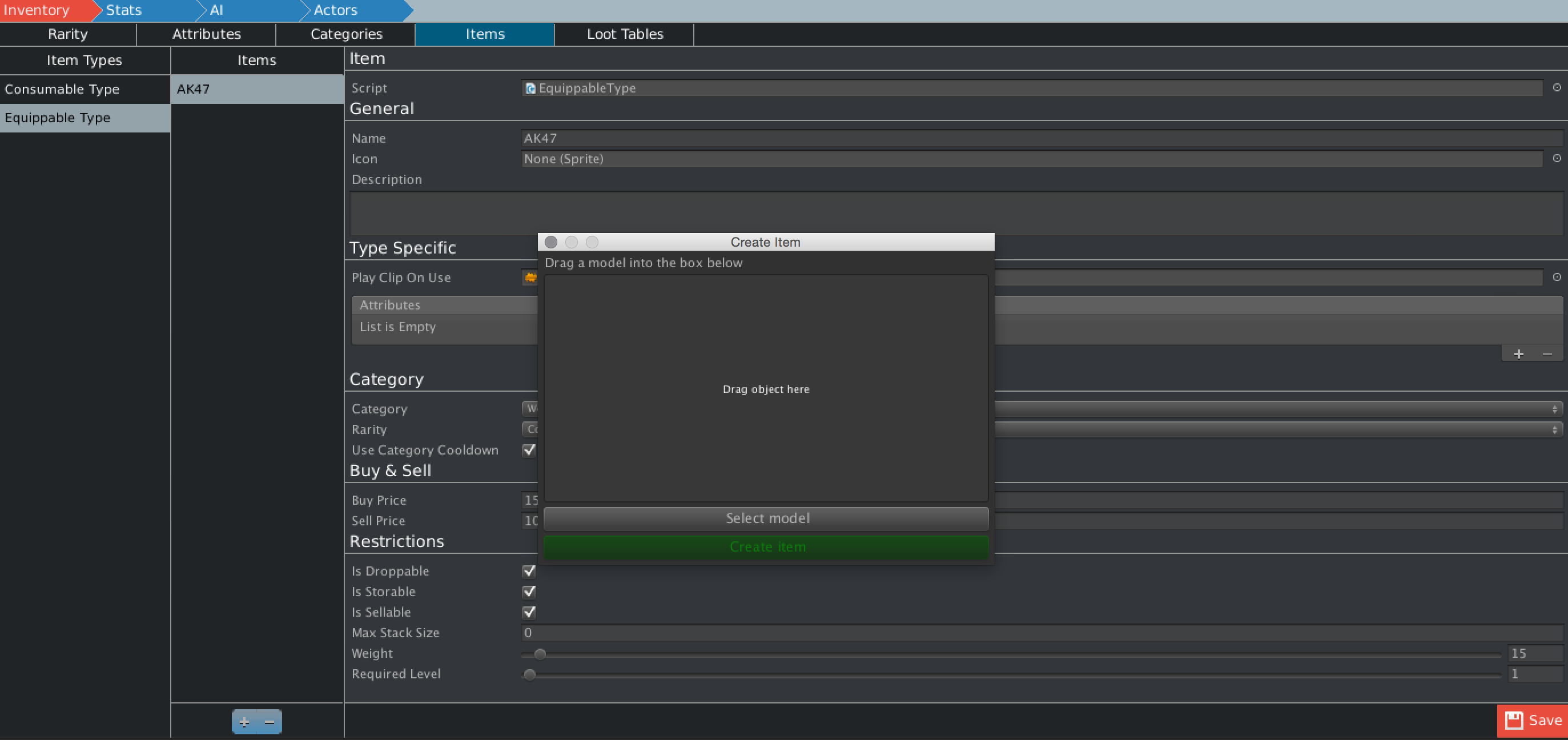Open the Icon sprite picker circle

click(1557, 158)
